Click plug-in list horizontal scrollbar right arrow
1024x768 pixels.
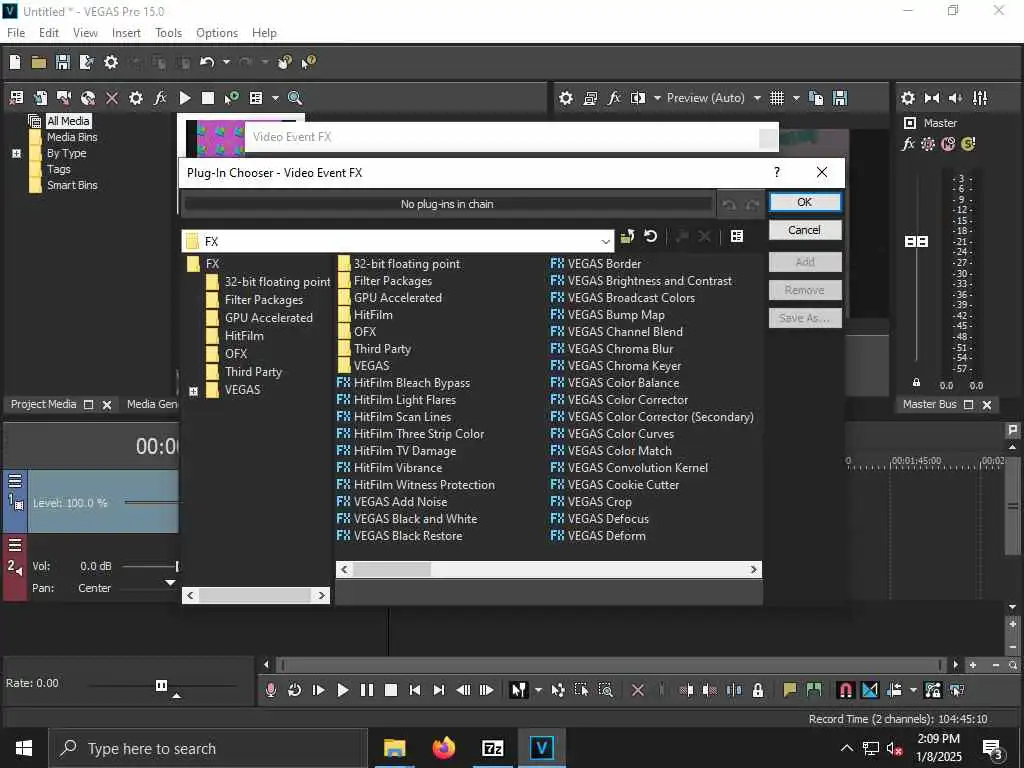click(x=754, y=569)
